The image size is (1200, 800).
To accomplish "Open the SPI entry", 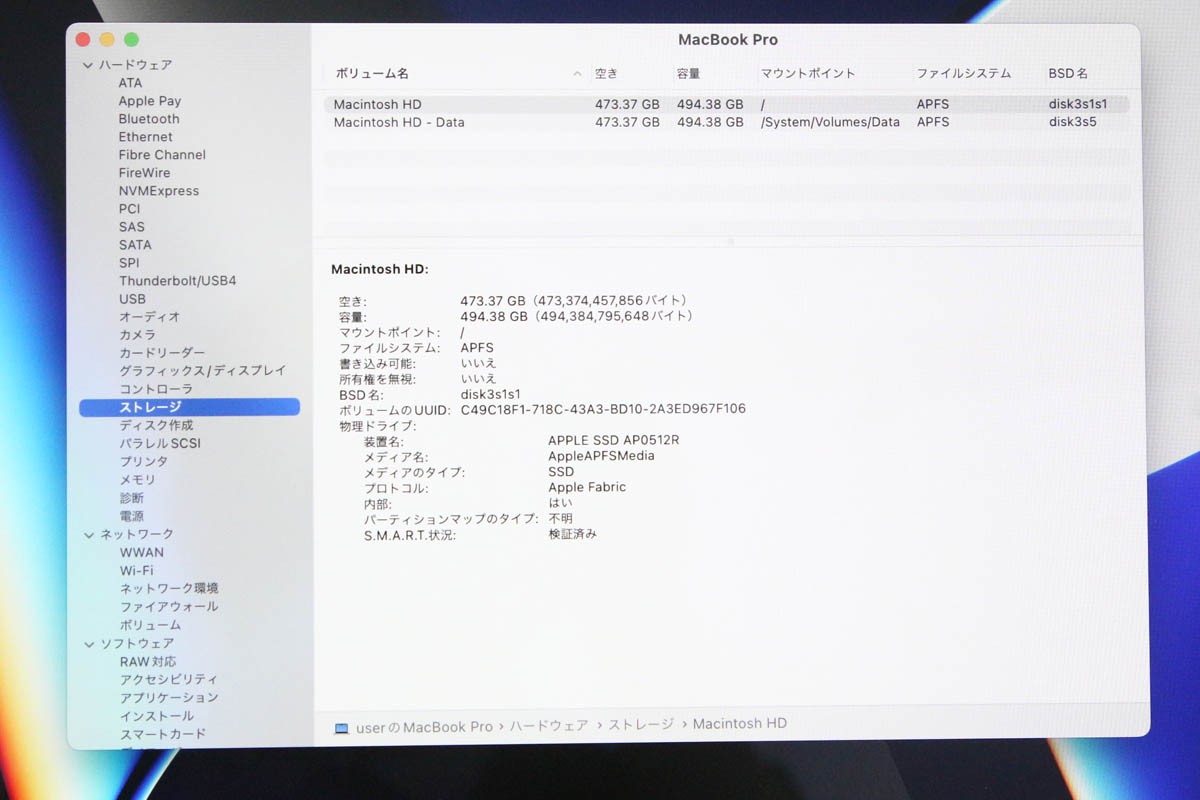I will point(129,263).
